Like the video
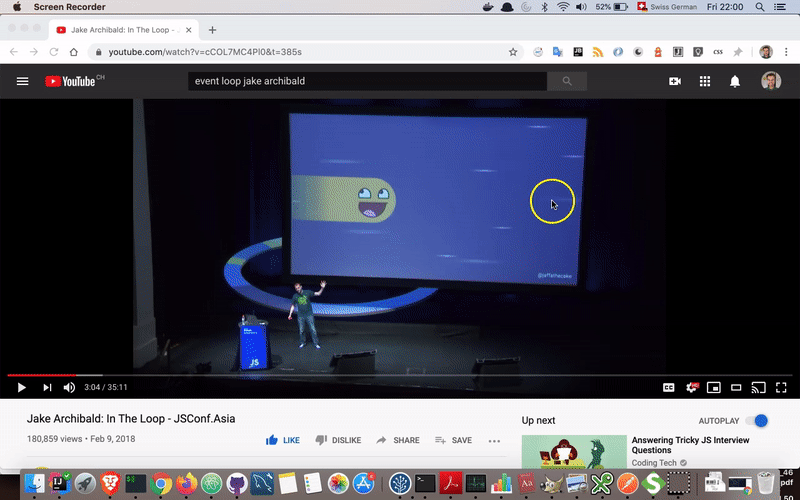The height and width of the screenshot is (500, 800). (283, 440)
